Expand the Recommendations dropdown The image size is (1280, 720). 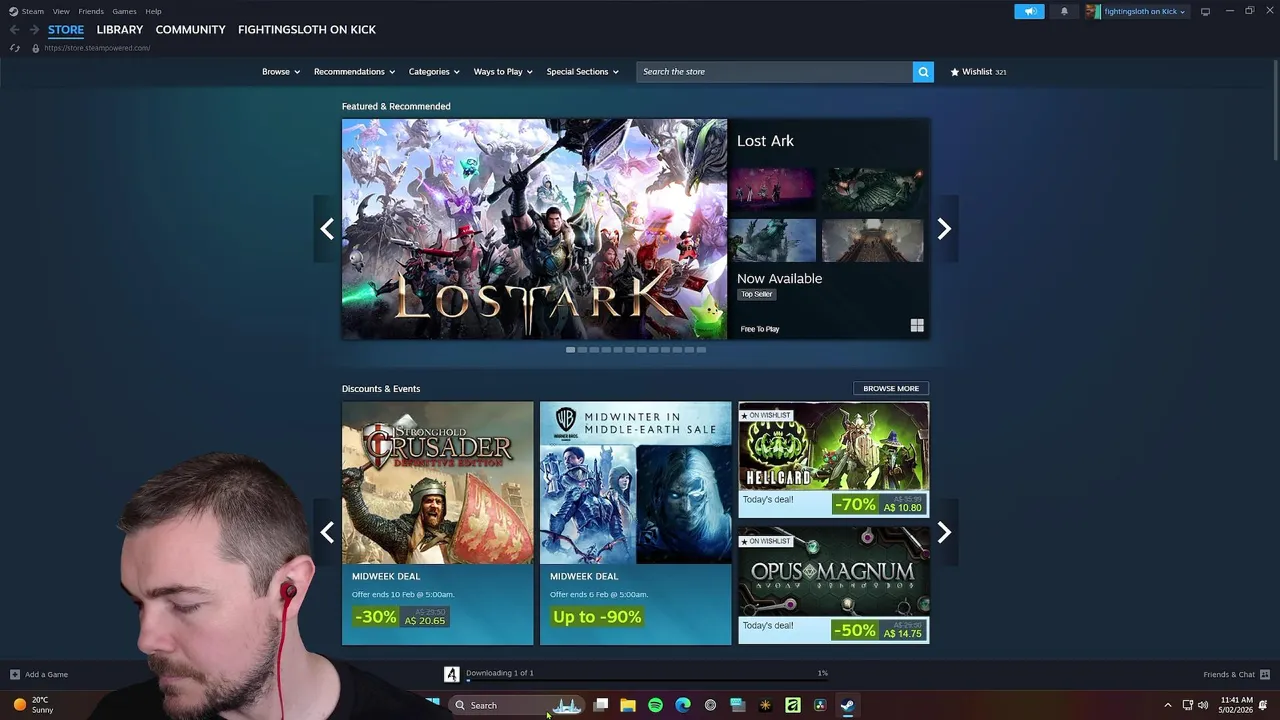coord(355,71)
